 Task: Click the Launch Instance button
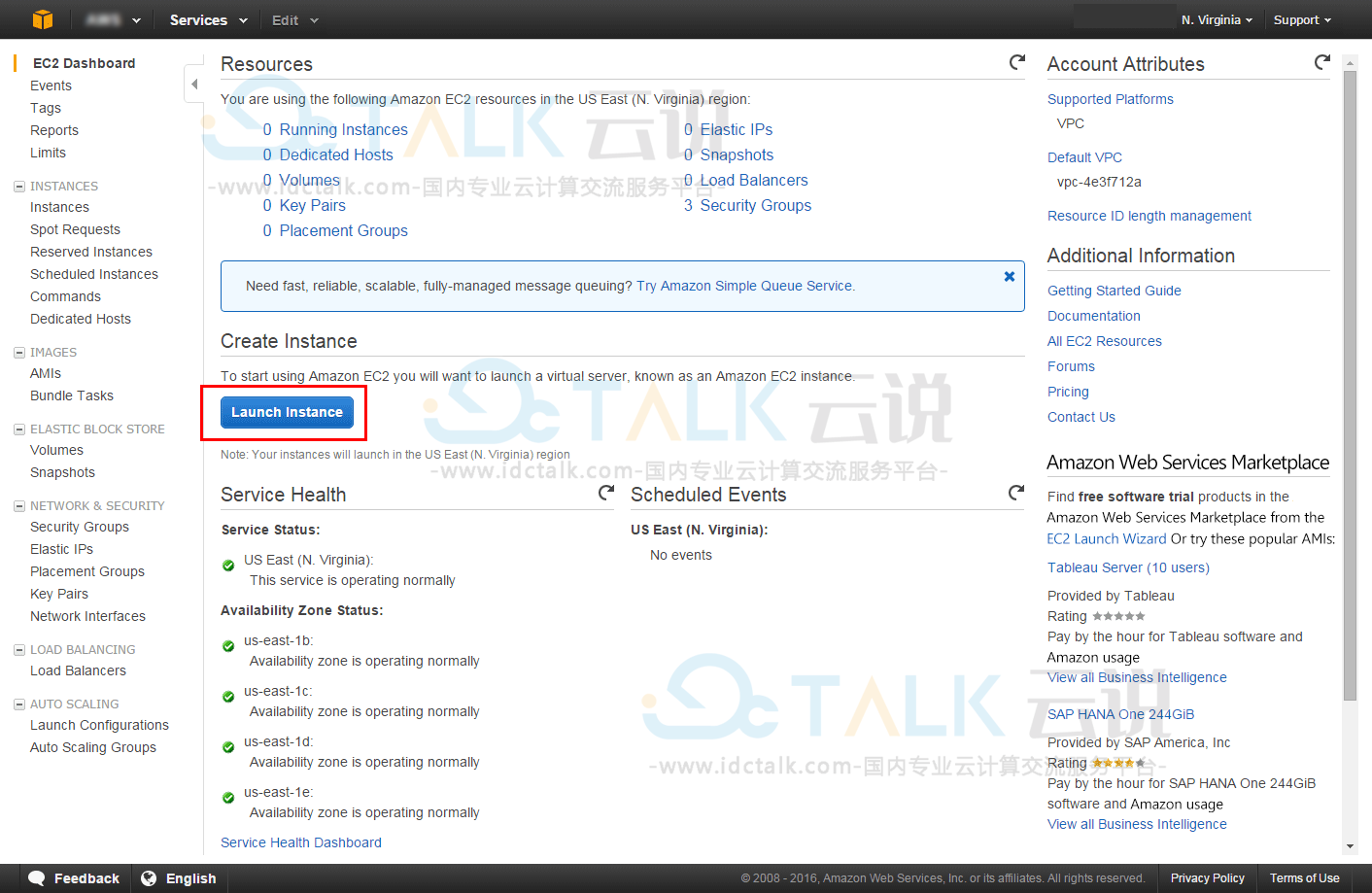coord(287,412)
